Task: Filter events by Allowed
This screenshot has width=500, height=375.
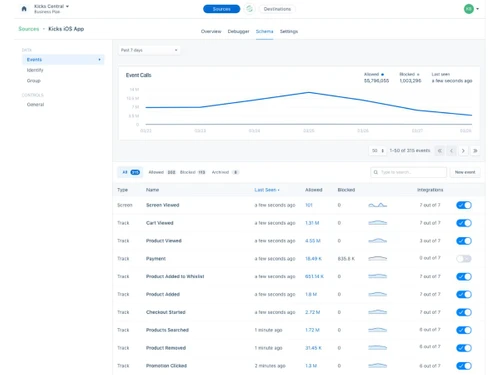Action: 162,172
